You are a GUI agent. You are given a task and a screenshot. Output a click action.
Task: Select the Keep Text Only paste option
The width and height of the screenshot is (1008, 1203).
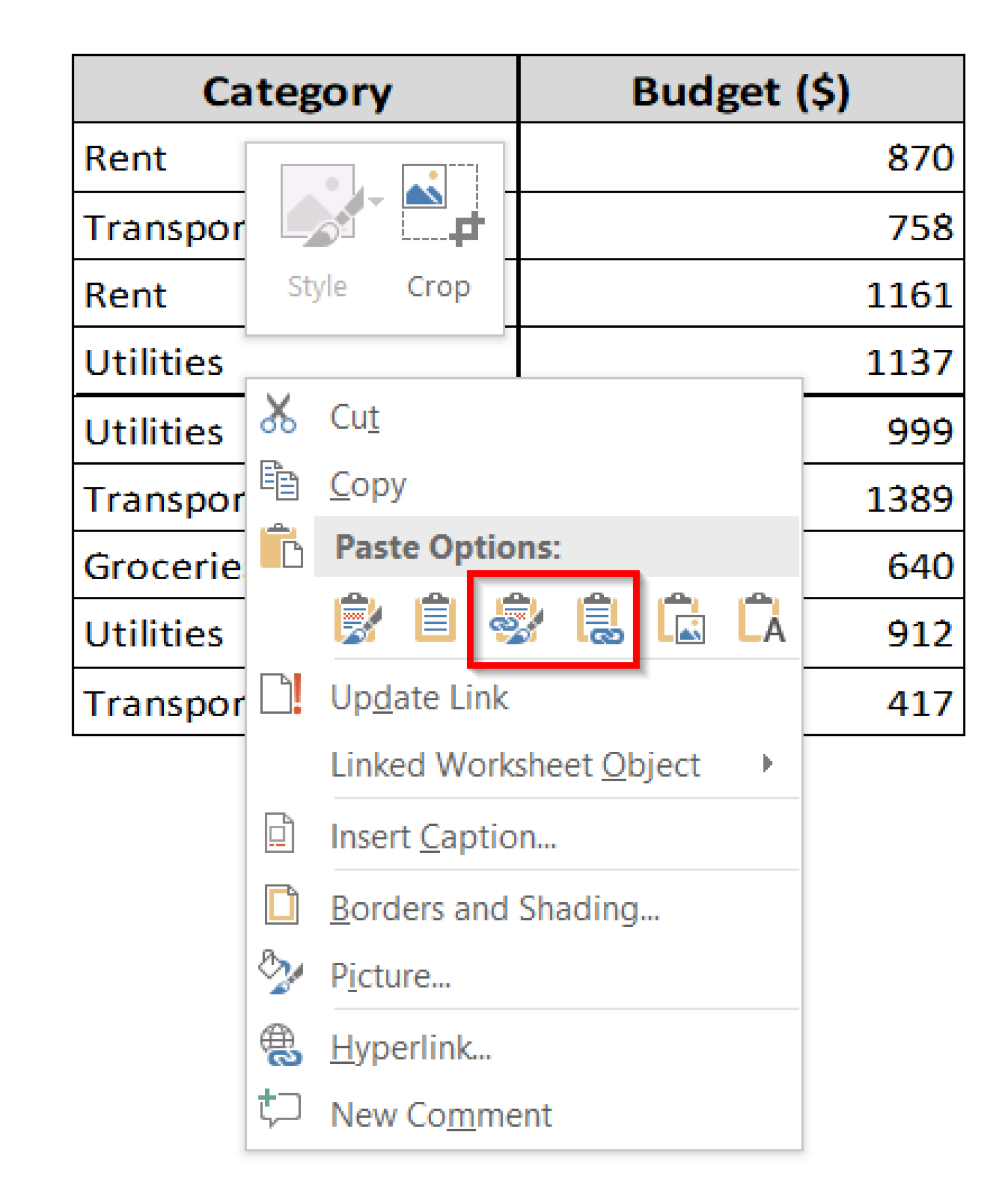764,620
